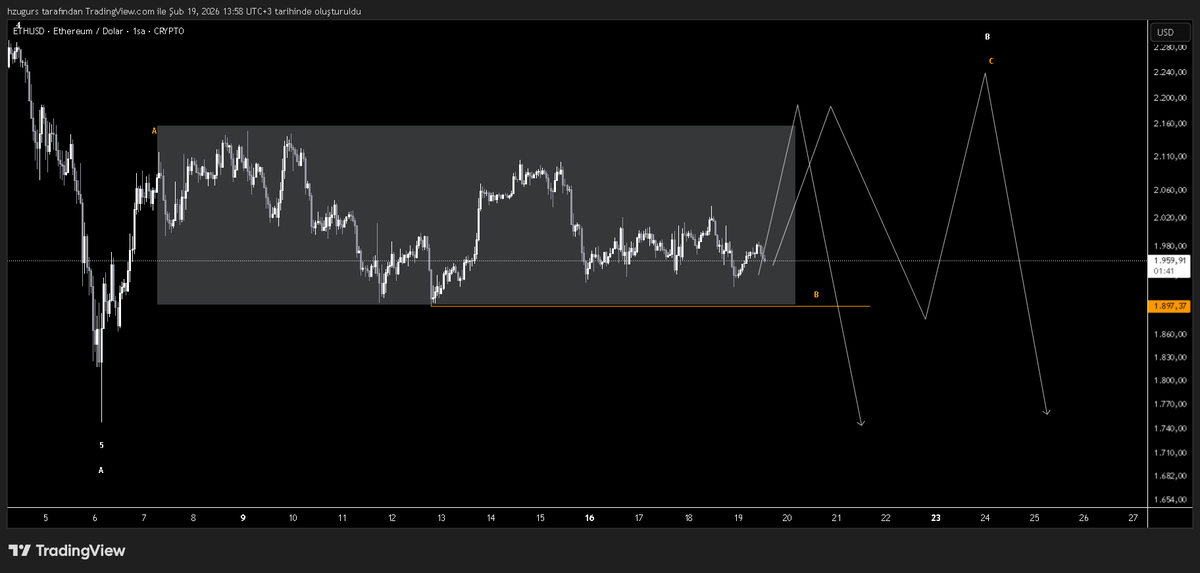Select the orange wave label B near support line

tap(816, 295)
